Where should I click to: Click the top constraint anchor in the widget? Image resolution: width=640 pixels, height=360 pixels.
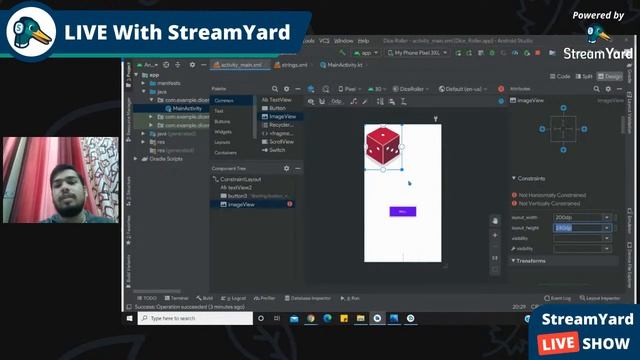pos(563,108)
